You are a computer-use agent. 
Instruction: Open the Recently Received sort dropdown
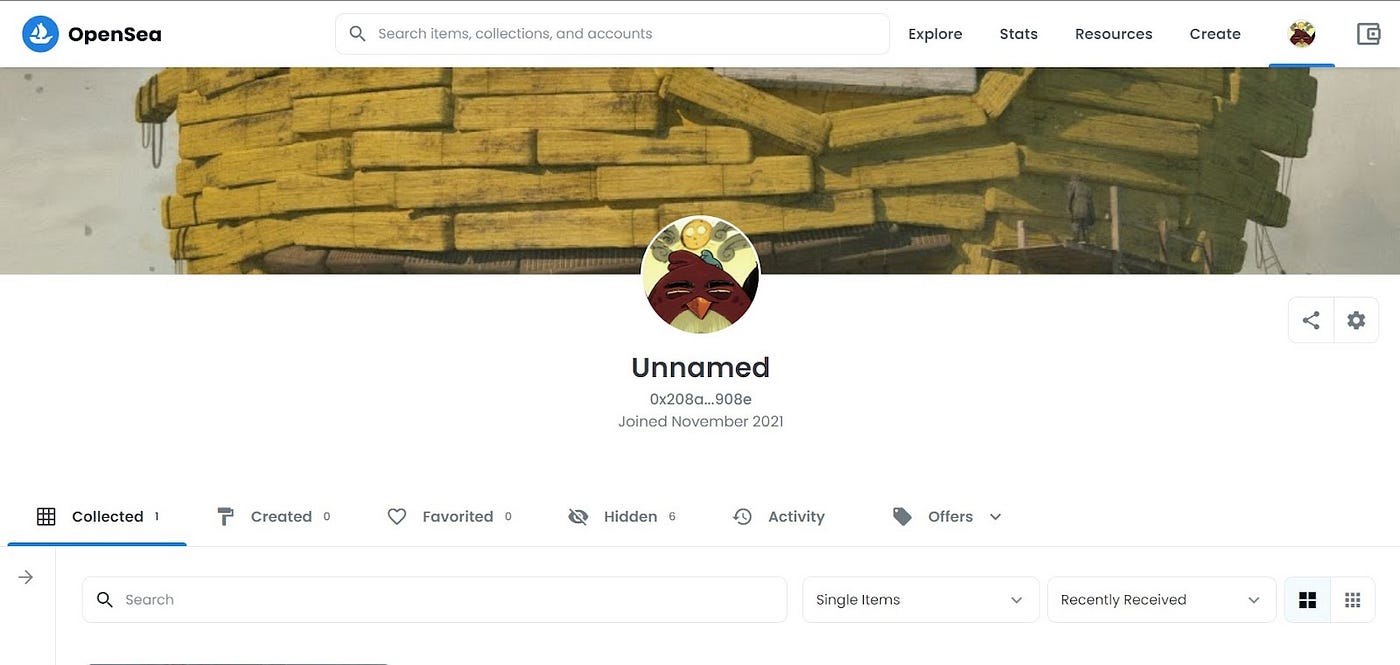click(1161, 600)
